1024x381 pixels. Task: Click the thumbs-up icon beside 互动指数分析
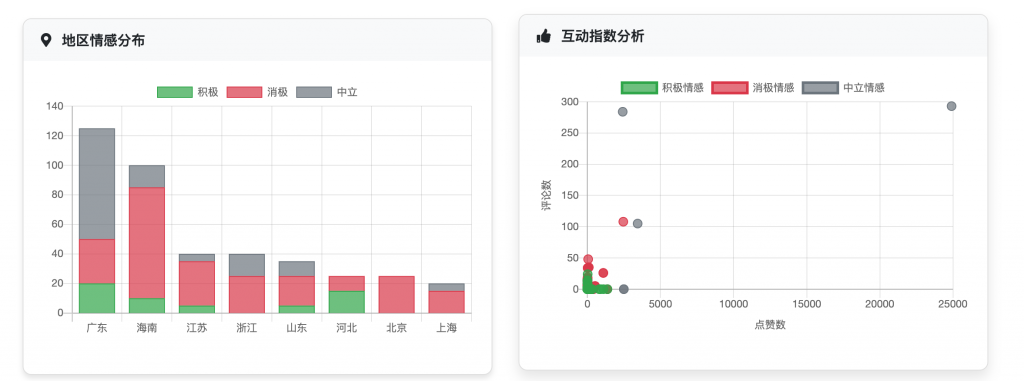543,37
